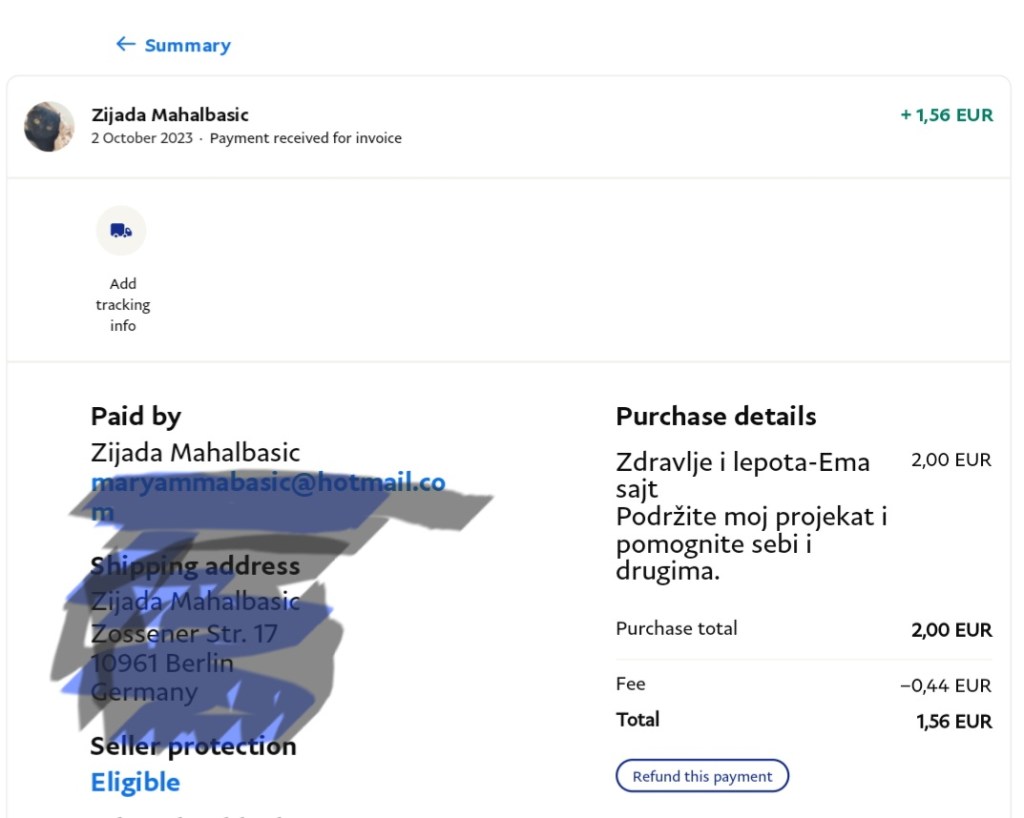Click the -0,44 EUR fee amount
Screen dimensions: 1024x818
[x=945, y=685]
